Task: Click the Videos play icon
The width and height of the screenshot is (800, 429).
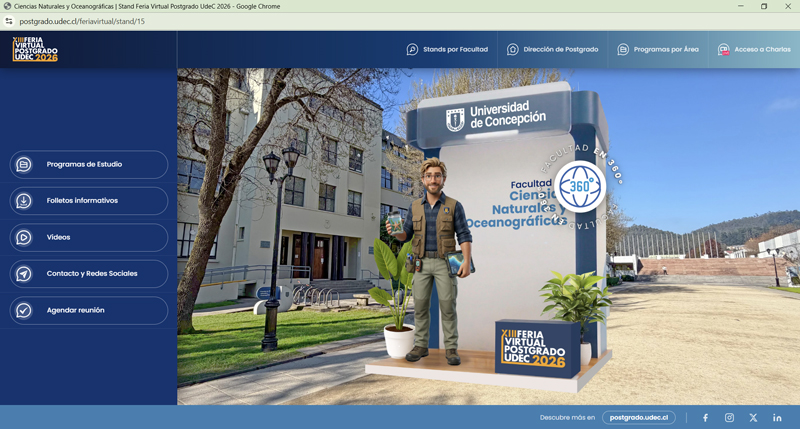Action: click(23, 237)
